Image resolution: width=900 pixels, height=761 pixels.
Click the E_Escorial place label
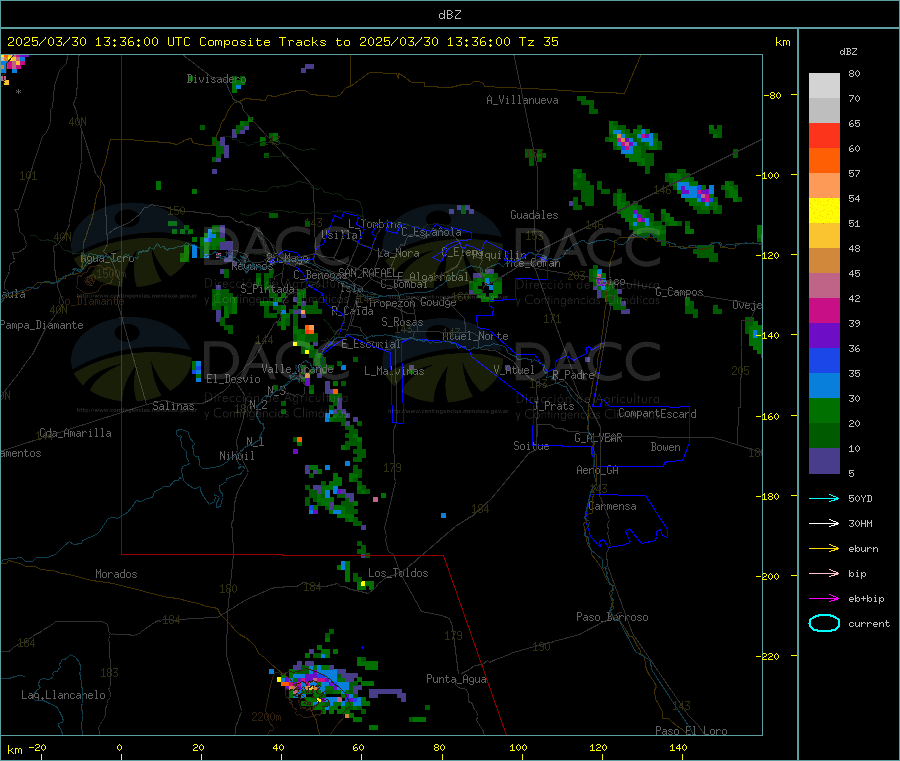[371, 344]
